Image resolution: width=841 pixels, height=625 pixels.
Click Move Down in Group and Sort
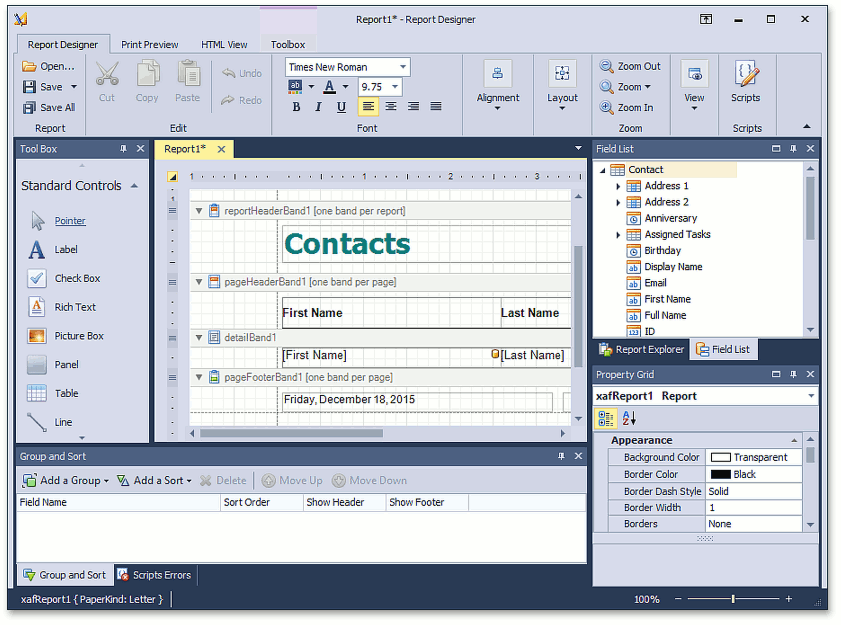(x=370, y=481)
